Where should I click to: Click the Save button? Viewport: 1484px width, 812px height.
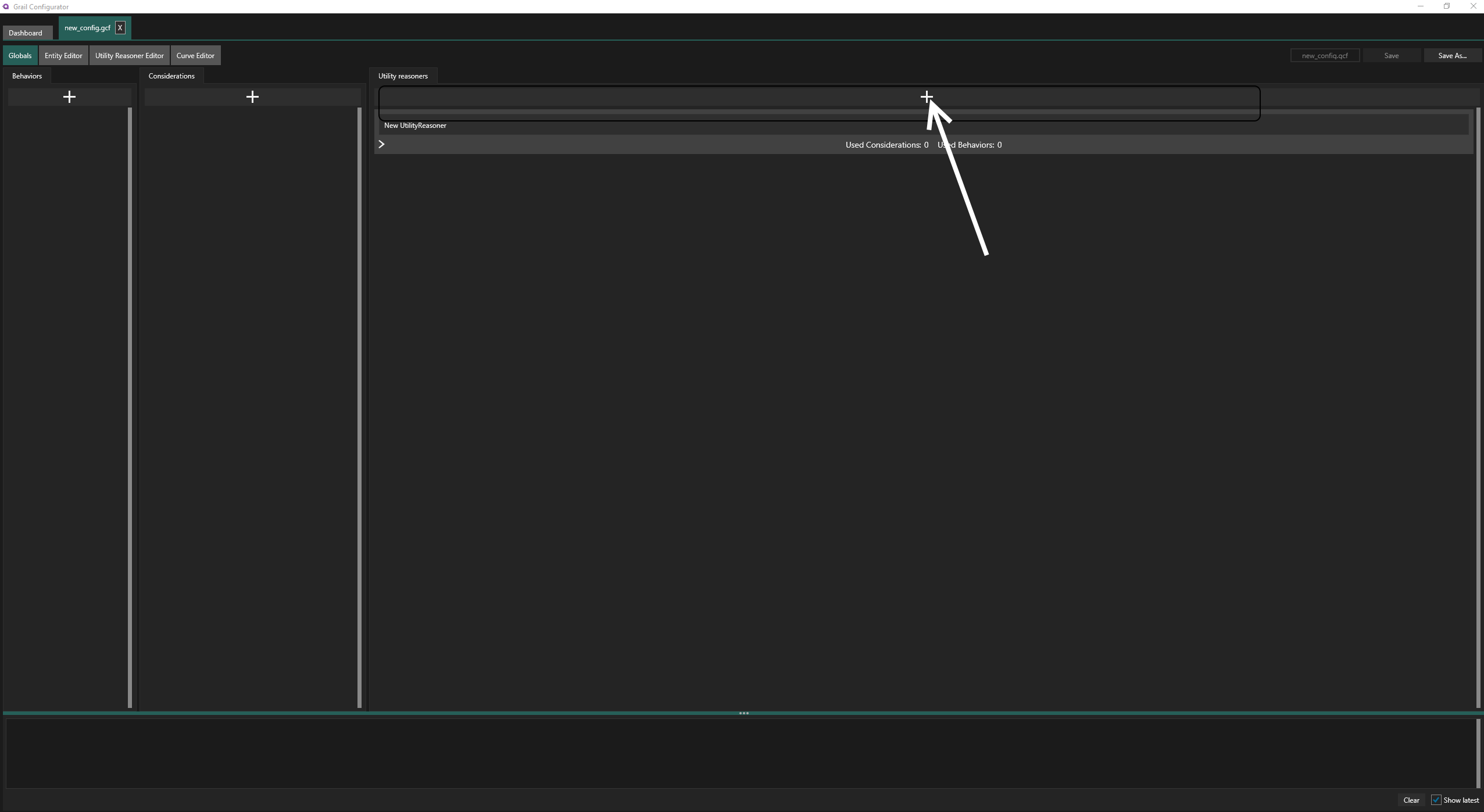click(1392, 55)
